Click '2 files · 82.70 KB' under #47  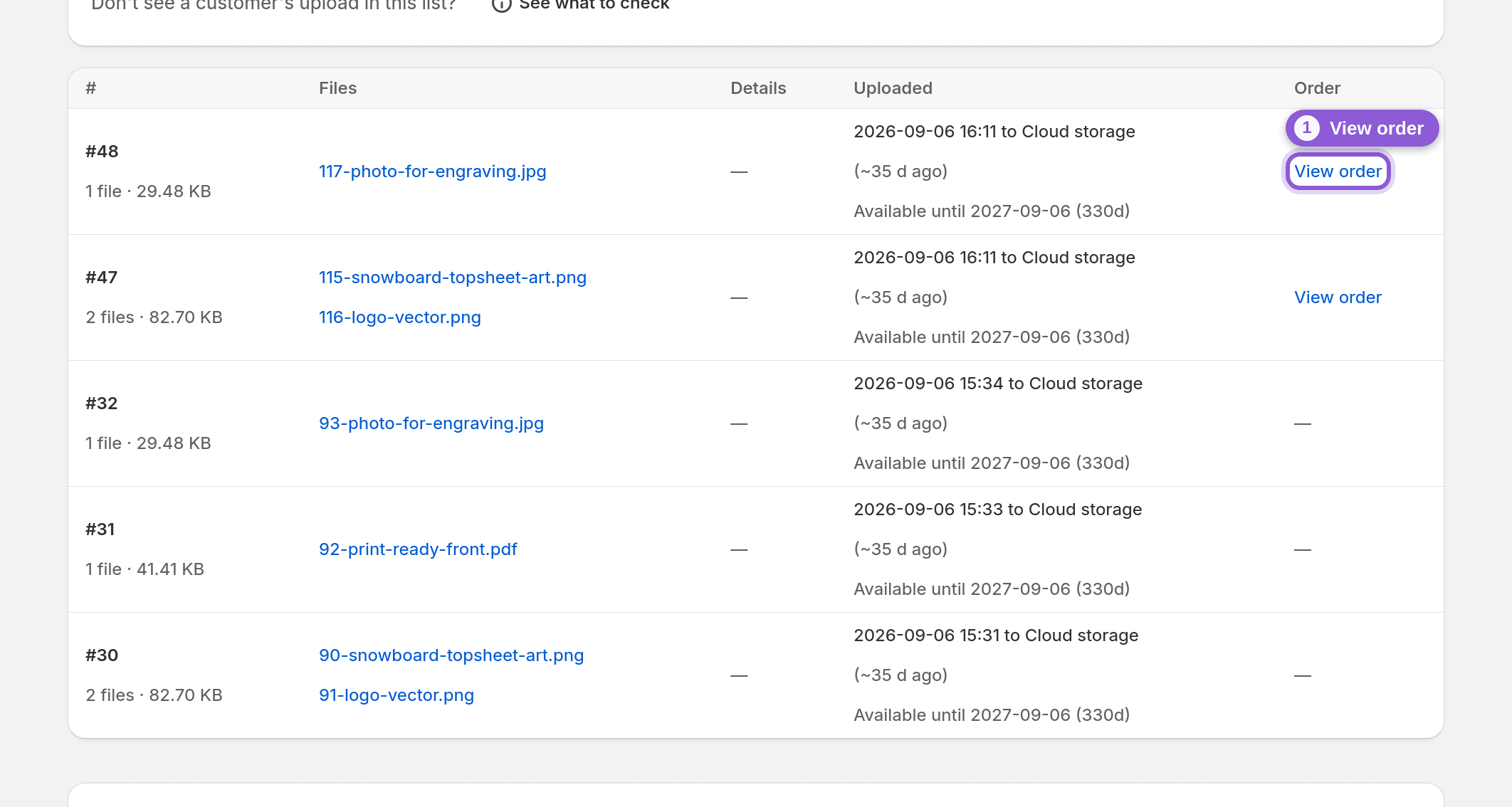click(154, 317)
